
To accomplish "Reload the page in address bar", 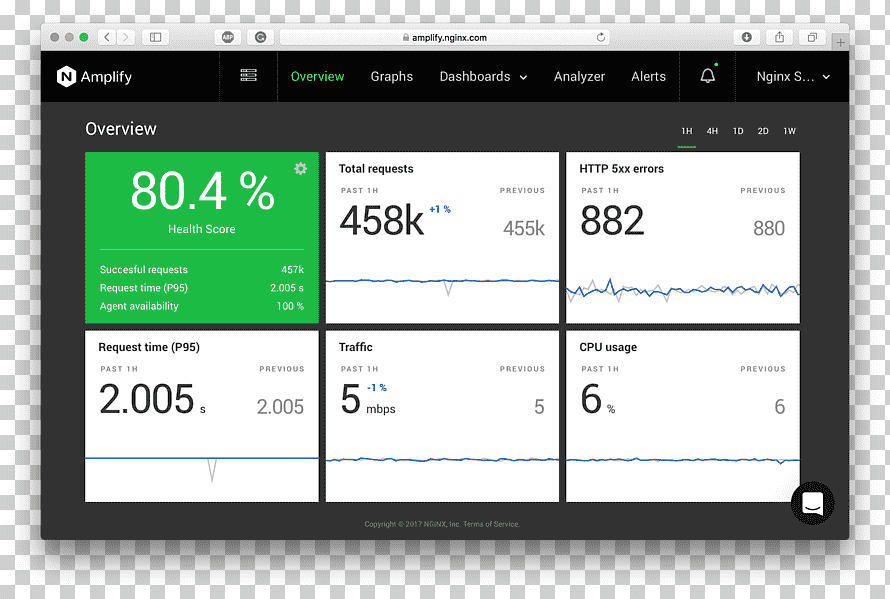I will (x=601, y=37).
